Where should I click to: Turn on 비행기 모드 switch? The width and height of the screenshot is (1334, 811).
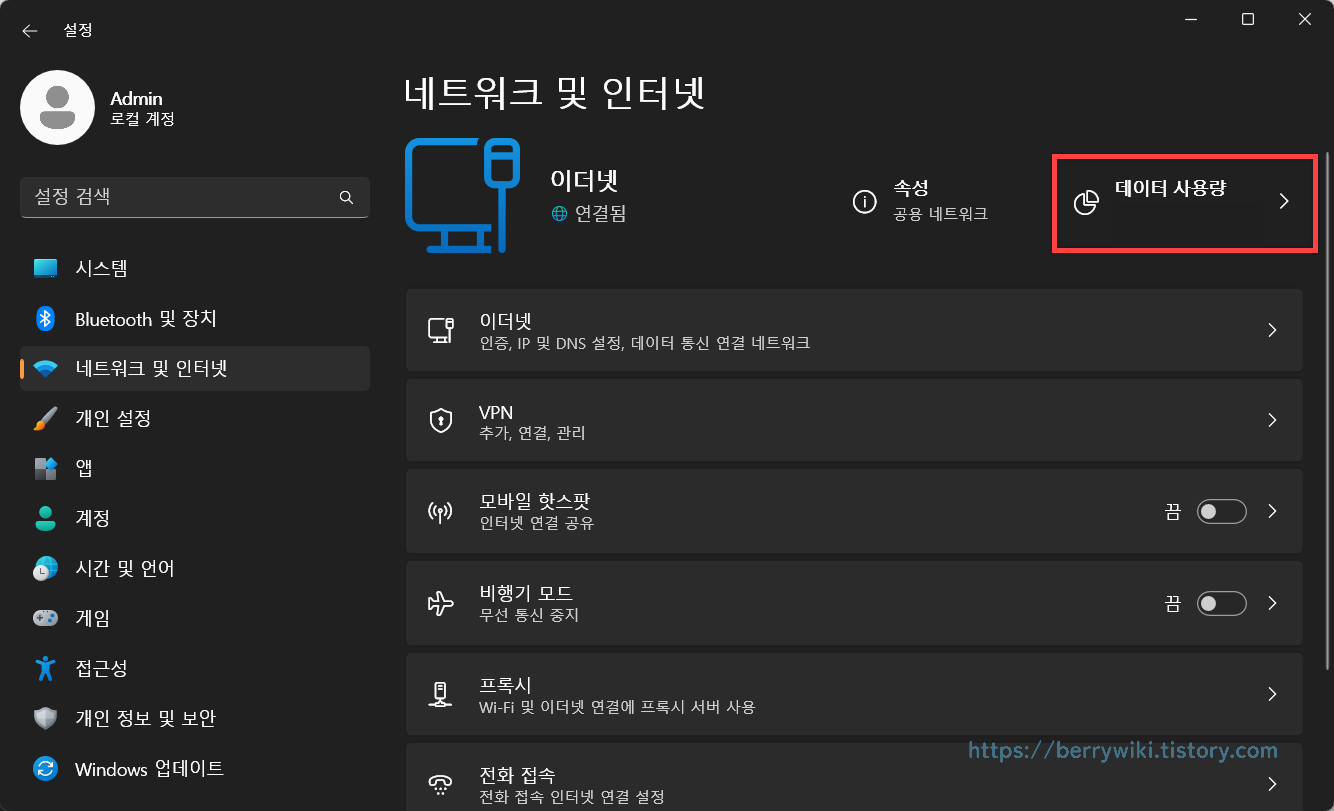point(1221,603)
